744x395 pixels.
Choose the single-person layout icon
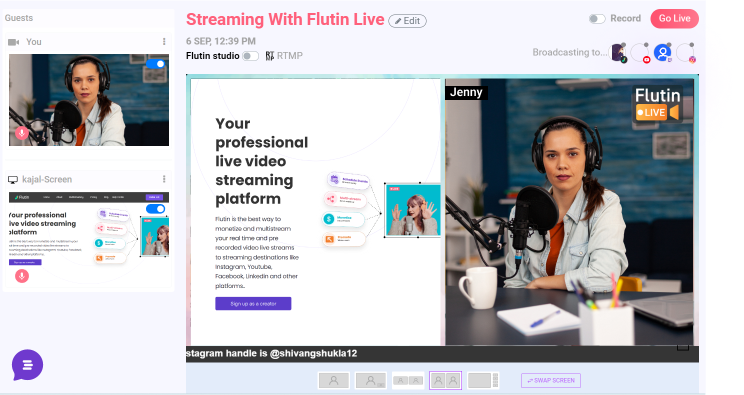tap(334, 380)
